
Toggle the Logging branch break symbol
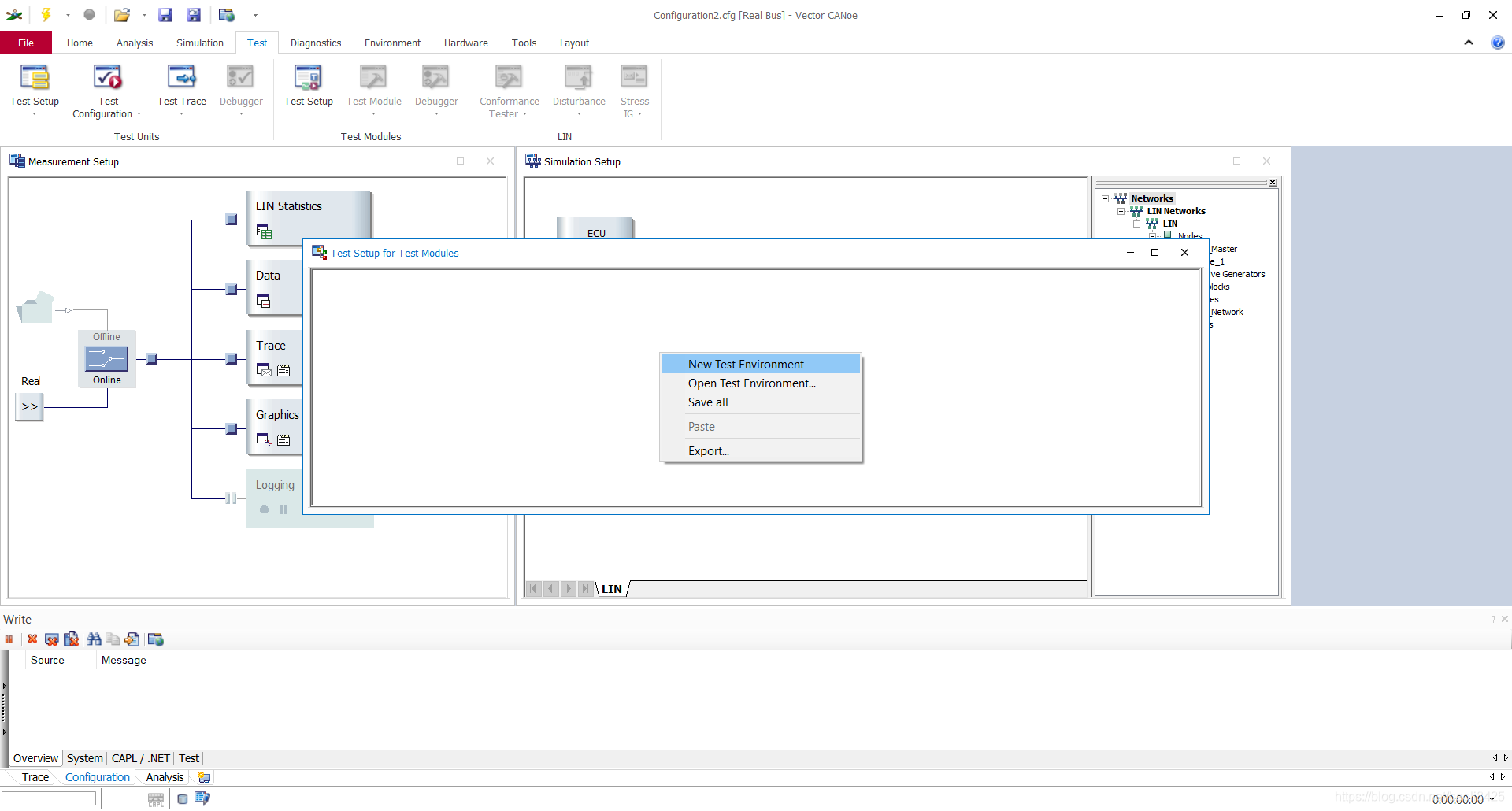tap(231, 498)
